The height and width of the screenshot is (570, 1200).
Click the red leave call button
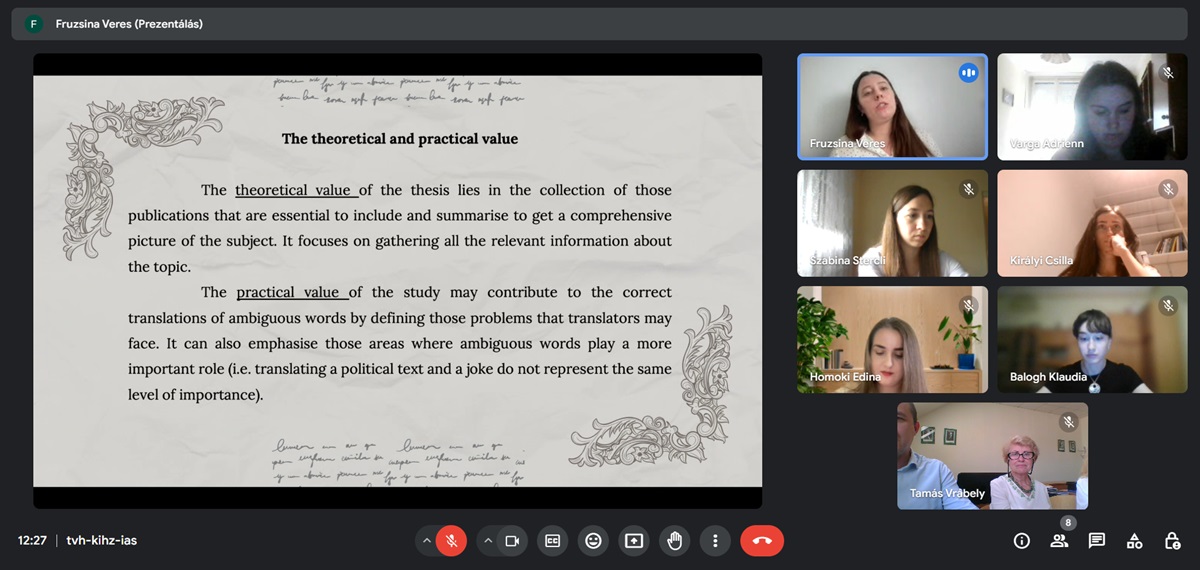pos(762,541)
